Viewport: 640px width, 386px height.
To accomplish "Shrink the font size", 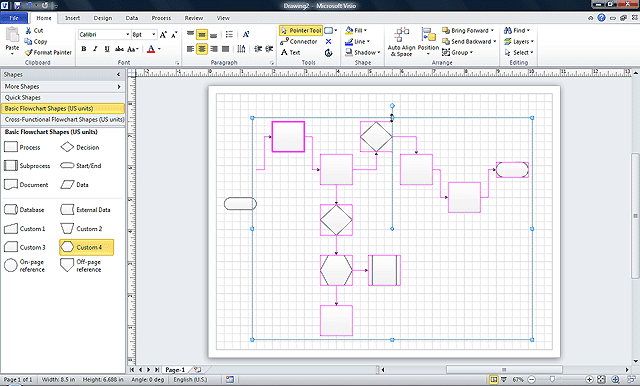I will point(174,35).
